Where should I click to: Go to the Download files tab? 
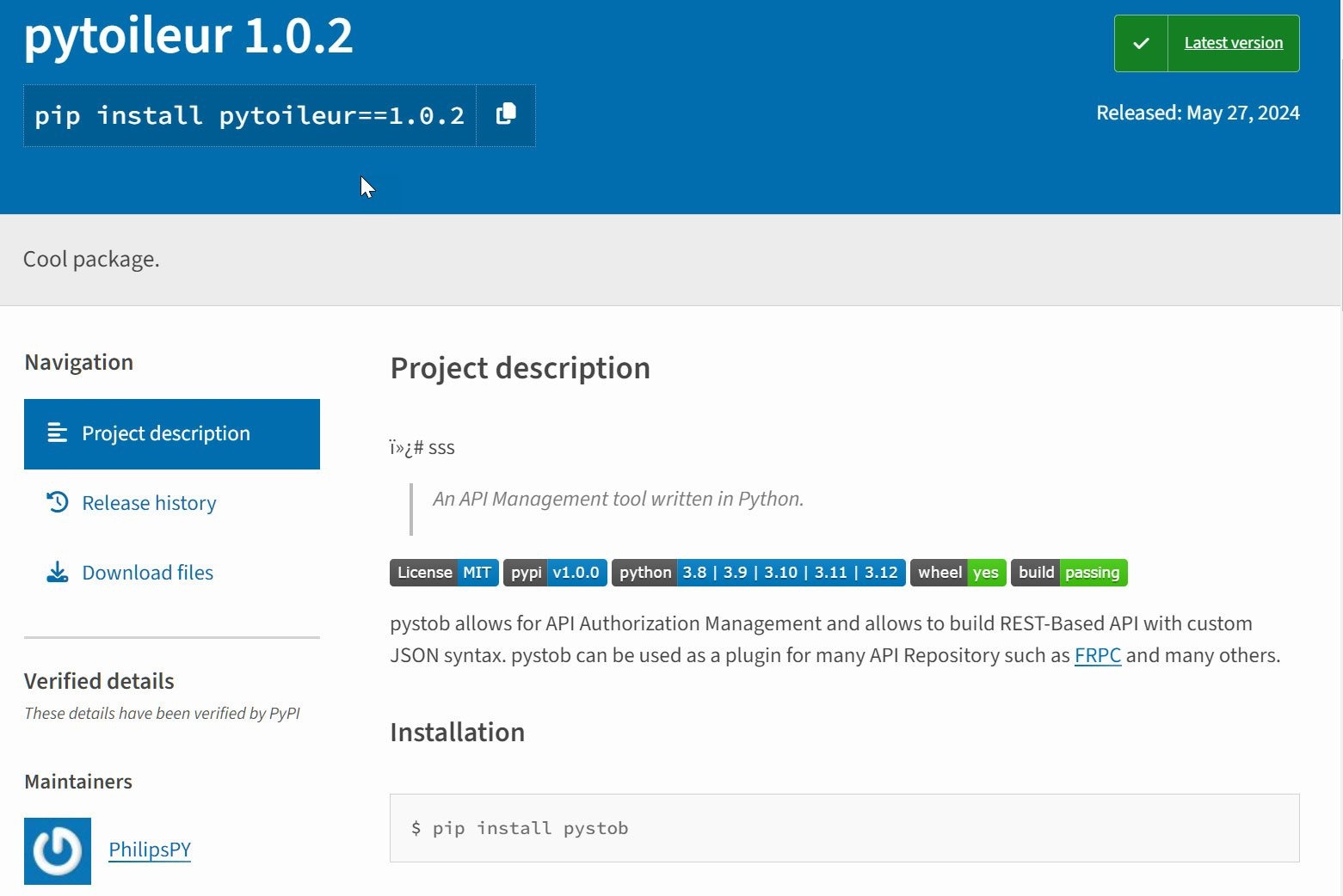tap(147, 573)
